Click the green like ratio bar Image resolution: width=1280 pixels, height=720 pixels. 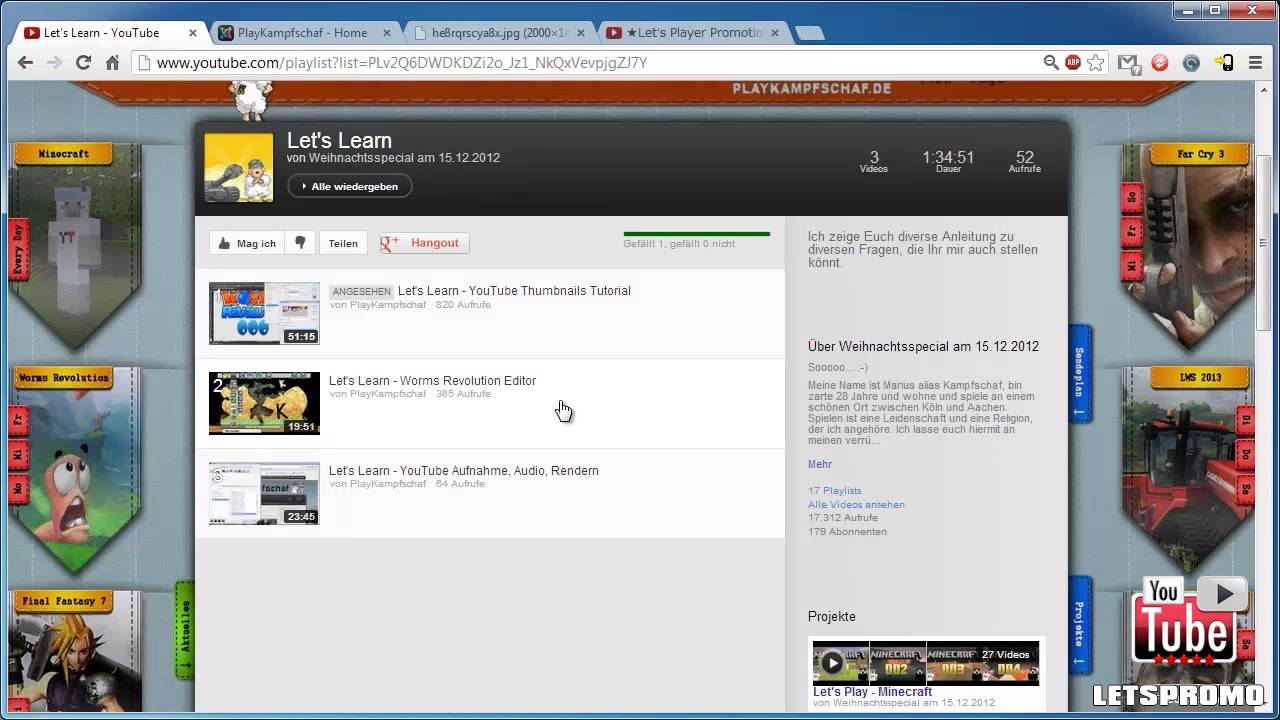click(697, 234)
